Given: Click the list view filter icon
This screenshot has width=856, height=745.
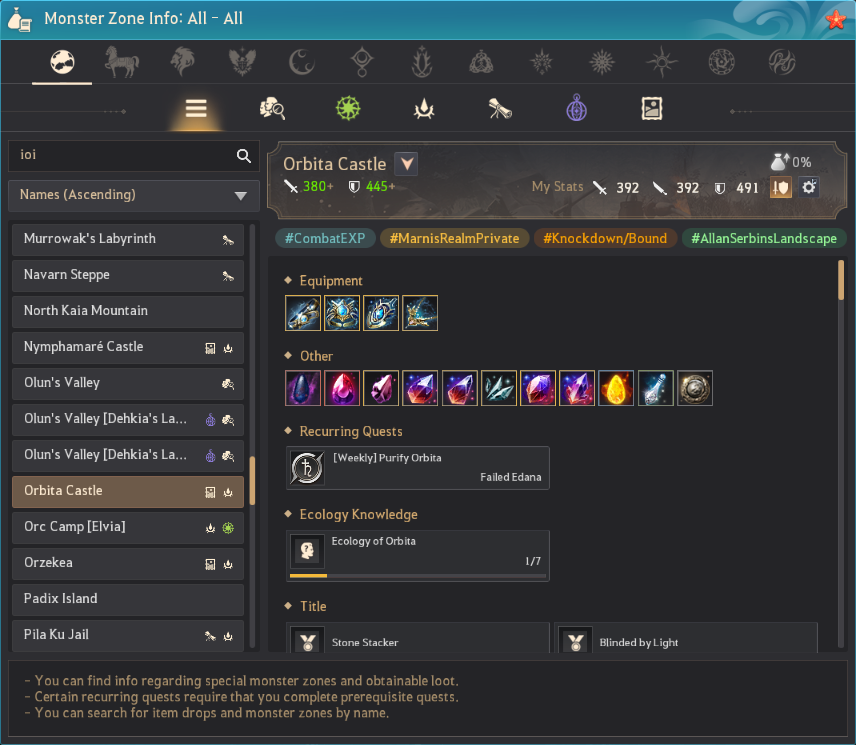Looking at the screenshot, I should [x=196, y=109].
